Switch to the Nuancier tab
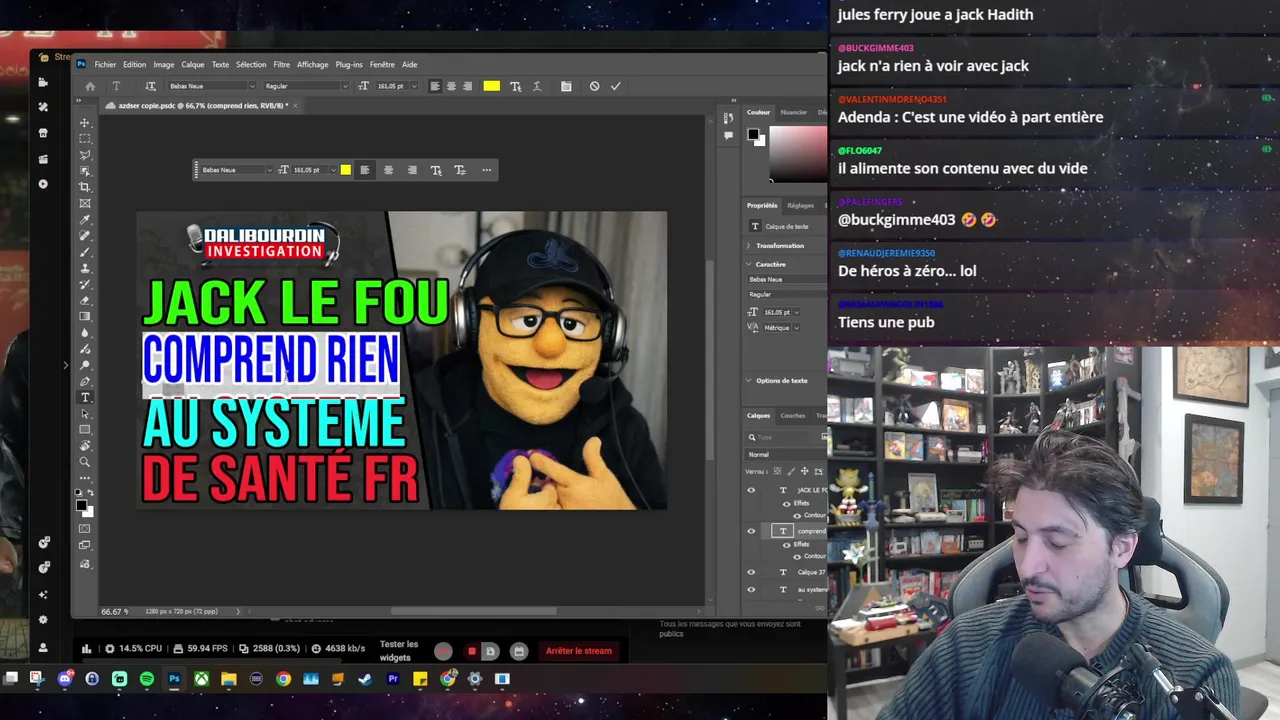The image size is (1280, 720). pos(794,112)
